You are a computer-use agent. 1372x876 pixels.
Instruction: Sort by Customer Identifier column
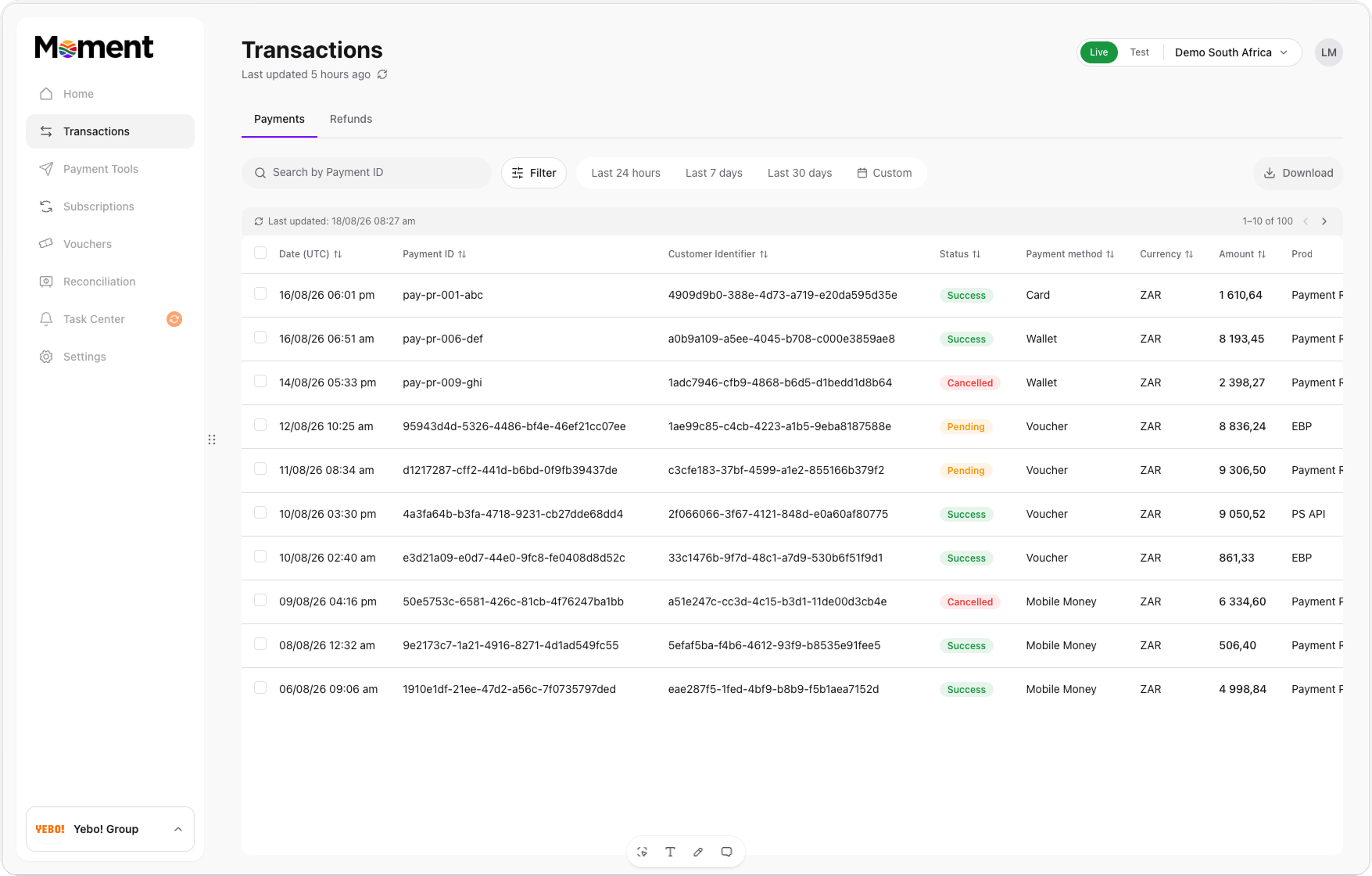pos(764,254)
